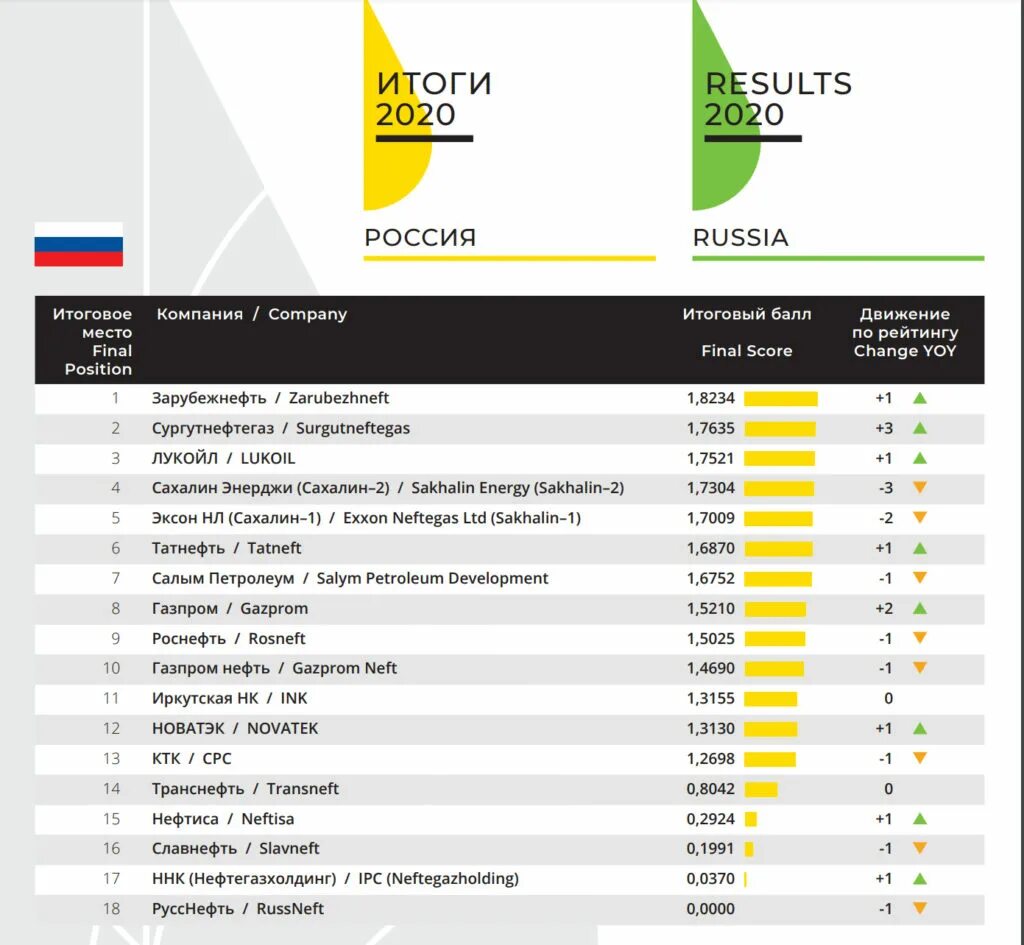Click company name ЛУКОЙЛ / LUKOIL
Screen dimensions: 1024x945
click(x=223, y=458)
